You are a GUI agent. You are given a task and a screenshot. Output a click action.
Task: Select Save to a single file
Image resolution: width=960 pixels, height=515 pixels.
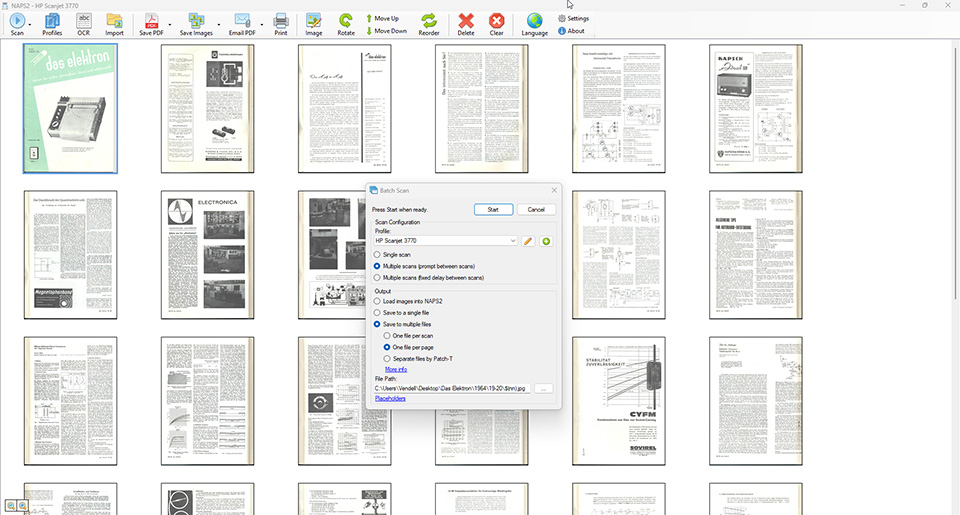click(x=377, y=312)
